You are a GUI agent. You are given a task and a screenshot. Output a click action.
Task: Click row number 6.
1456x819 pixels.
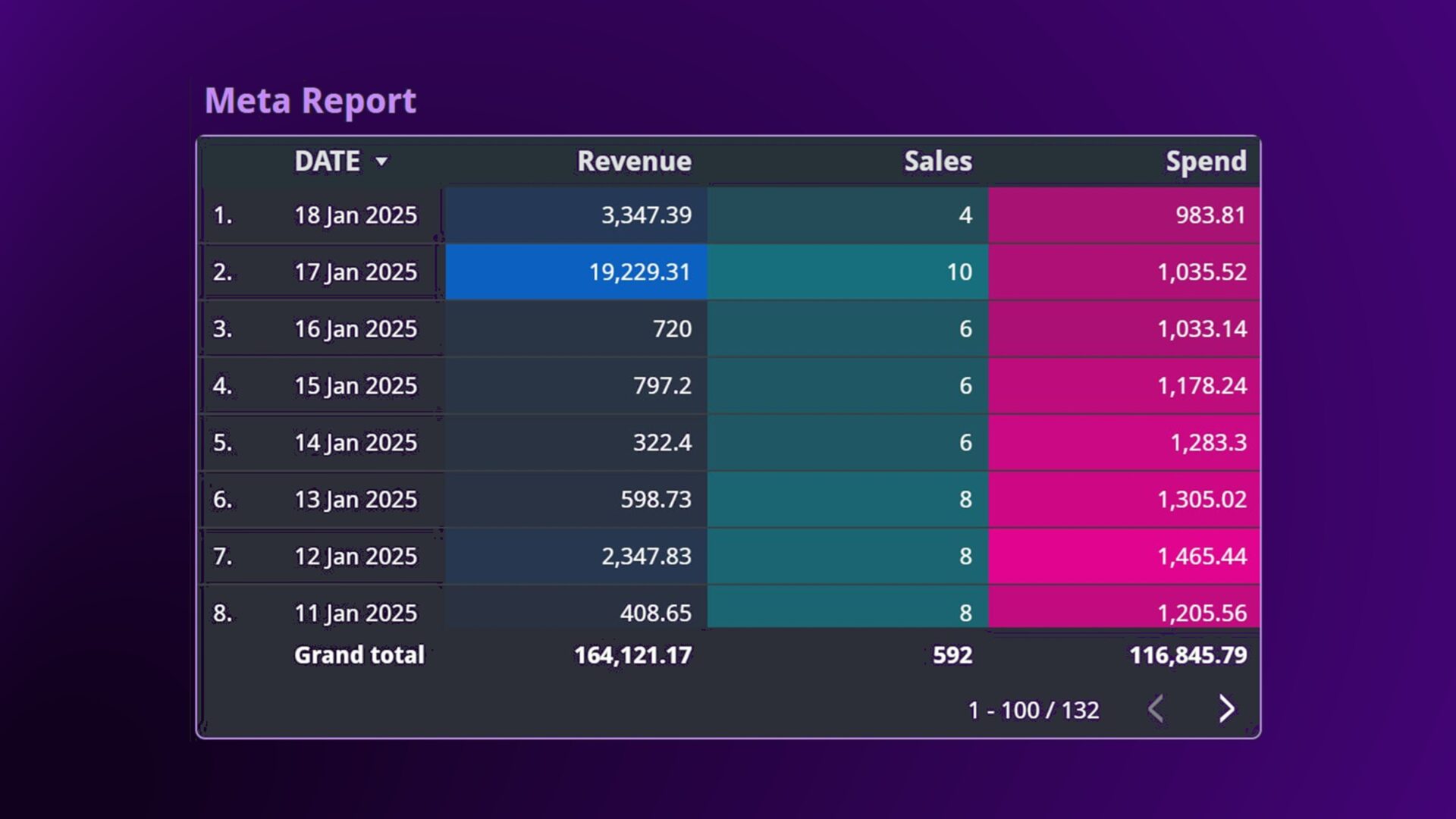222,500
